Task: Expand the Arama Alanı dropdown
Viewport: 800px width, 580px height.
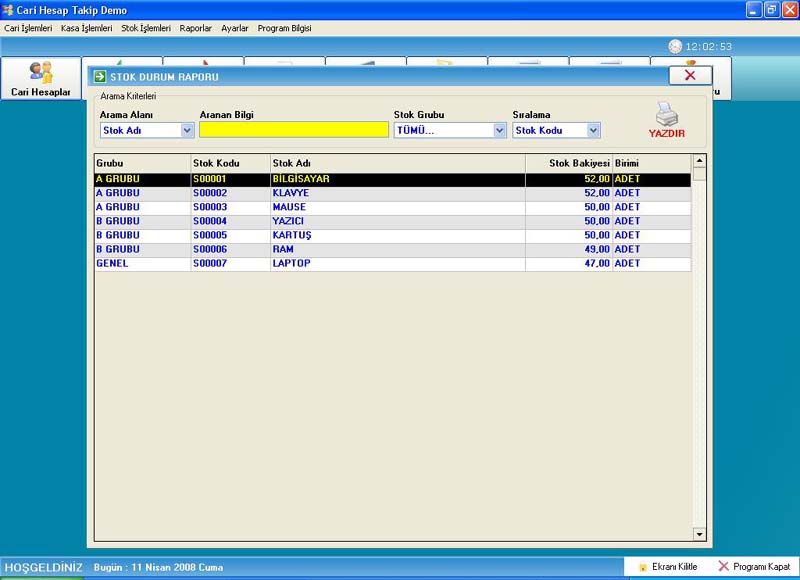Action: (x=187, y=130)
